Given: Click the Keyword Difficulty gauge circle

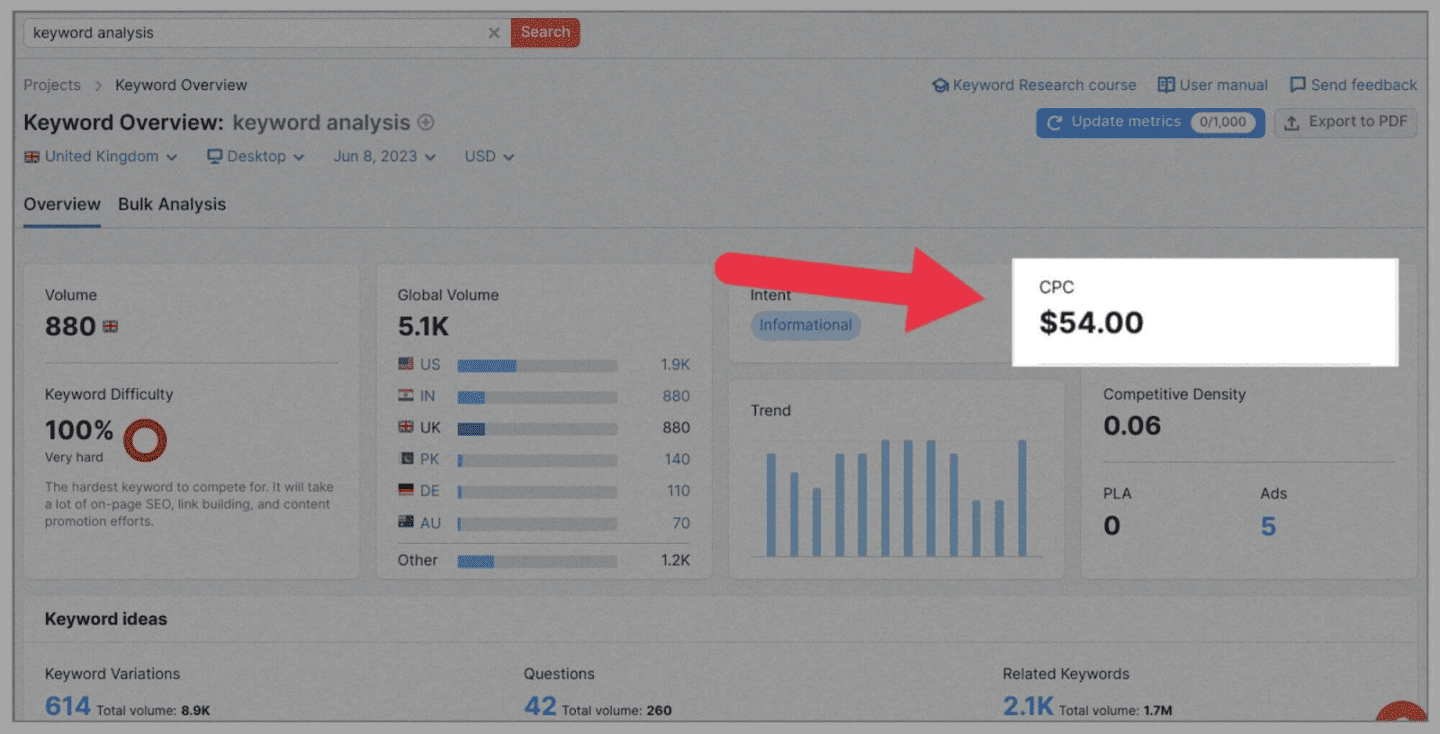Looking at the screenshot, I should (145, 439).
